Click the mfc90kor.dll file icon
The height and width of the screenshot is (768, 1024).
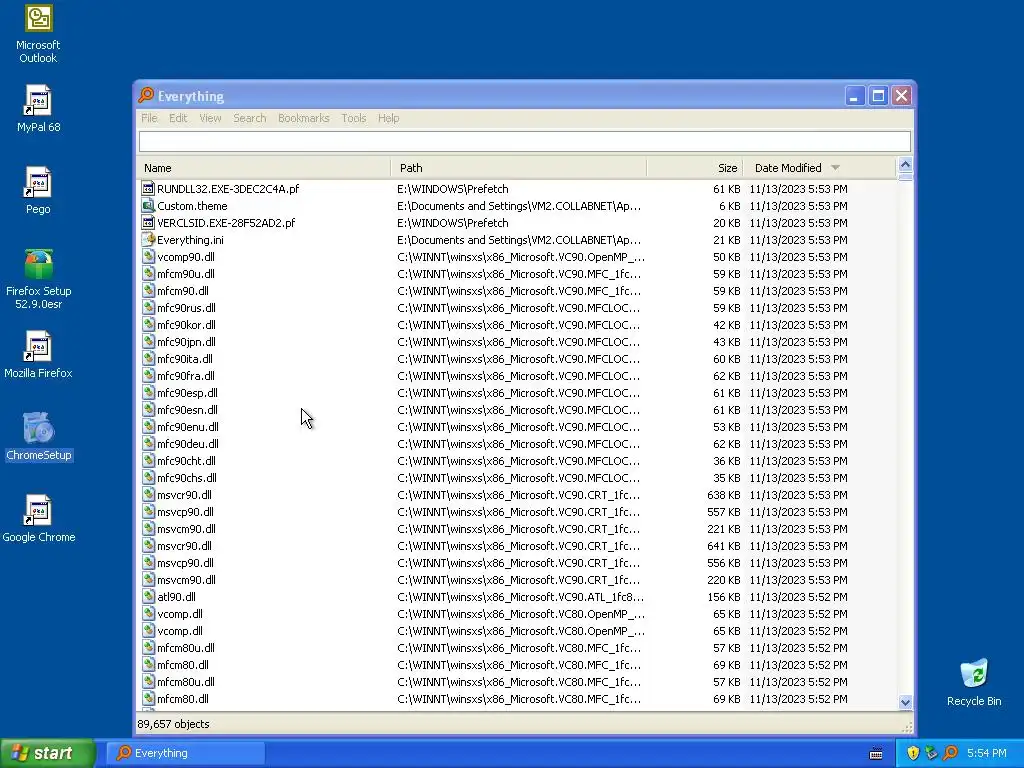tap(148, 325)
